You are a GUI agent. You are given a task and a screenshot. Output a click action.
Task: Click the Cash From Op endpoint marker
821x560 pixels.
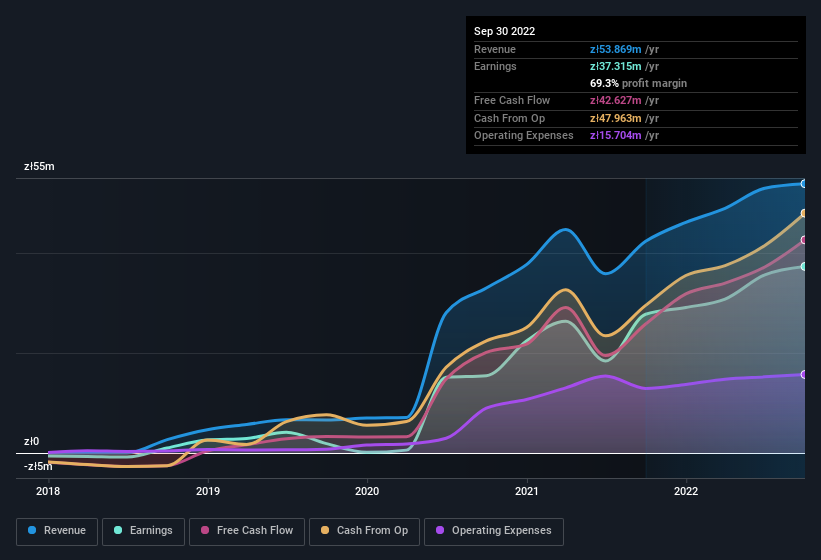(x=804, y=214)
